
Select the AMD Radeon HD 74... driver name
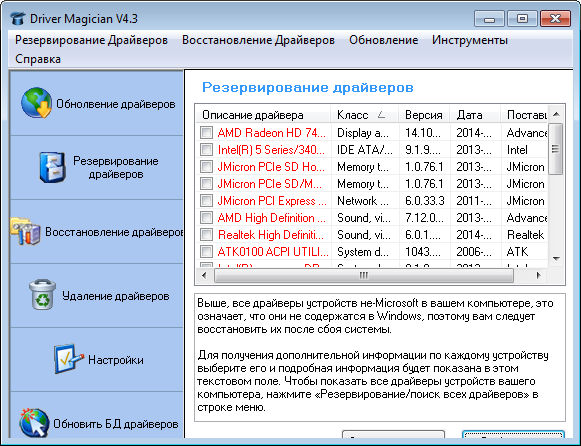pos(272,133)
